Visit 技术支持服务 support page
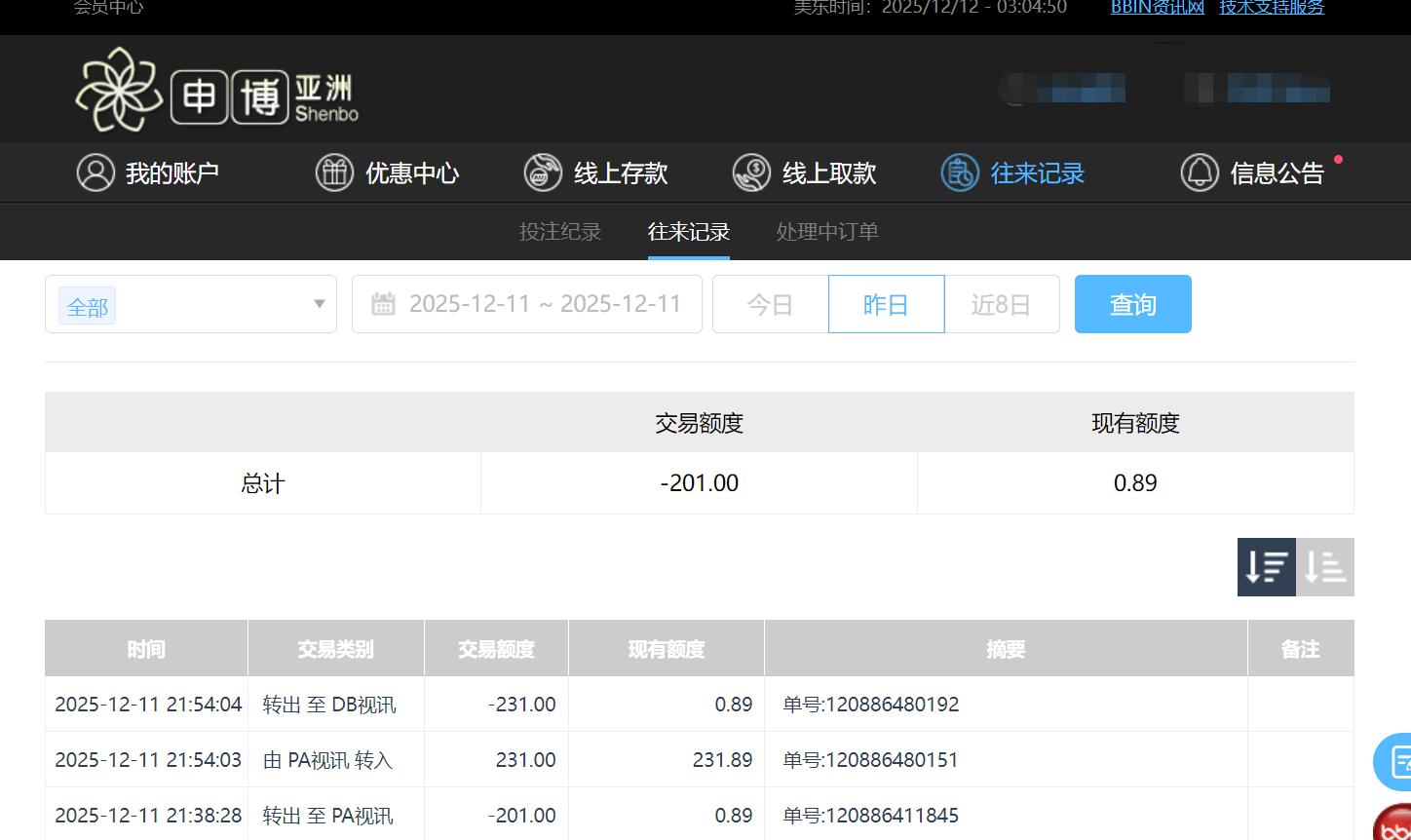1411x840 pixels. coord(1272,8)
